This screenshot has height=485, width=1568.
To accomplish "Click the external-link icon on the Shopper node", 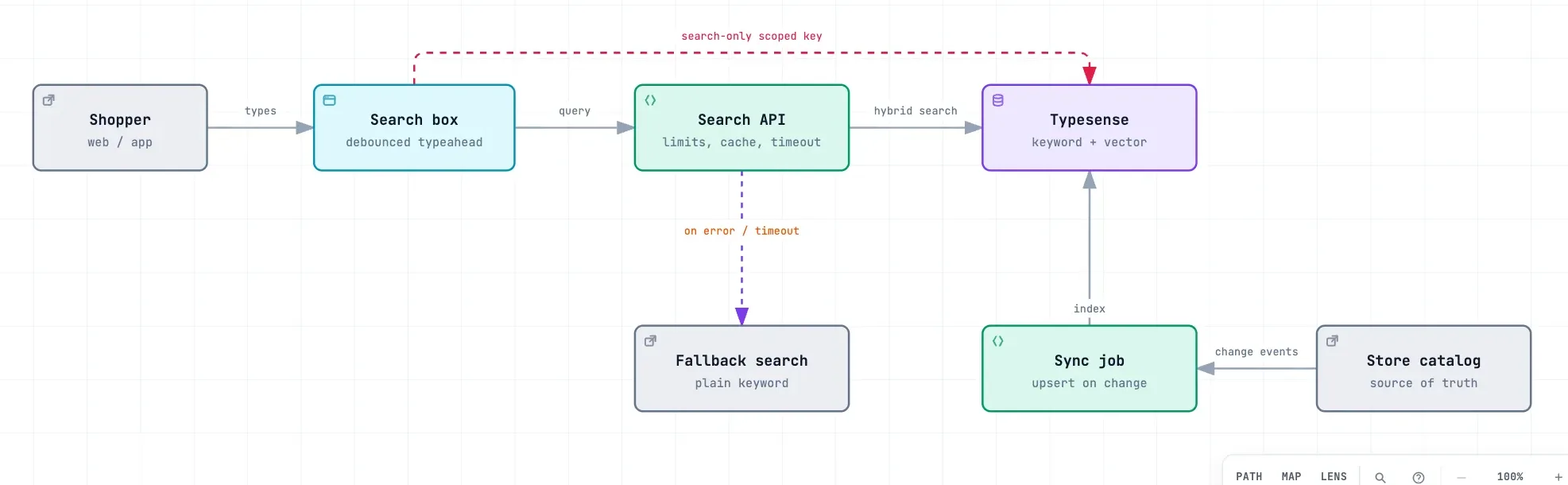I will pyautogui.click(x=48, y=100).
